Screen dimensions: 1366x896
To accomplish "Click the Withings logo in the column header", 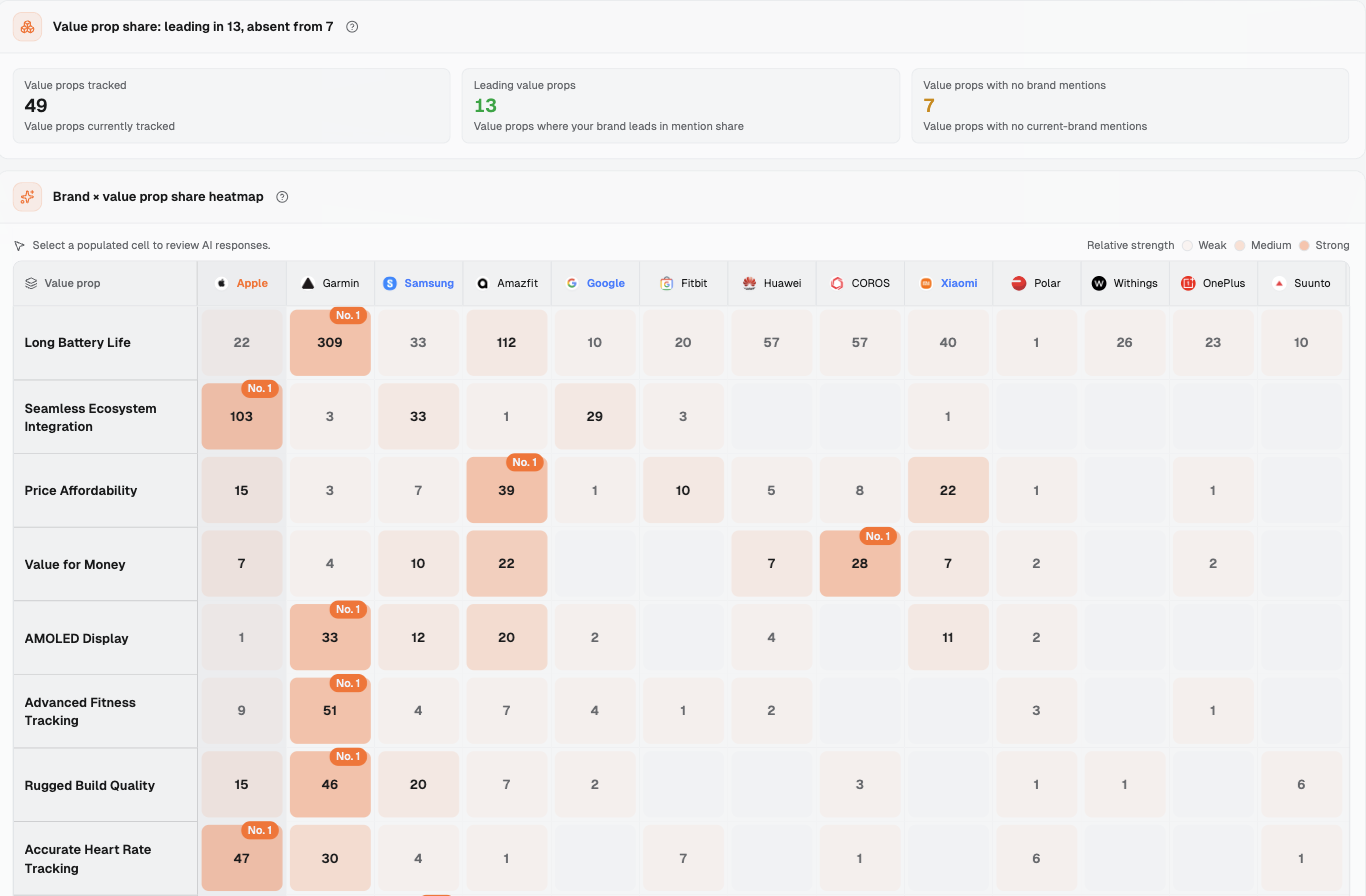I will [x=1100, y=283].
